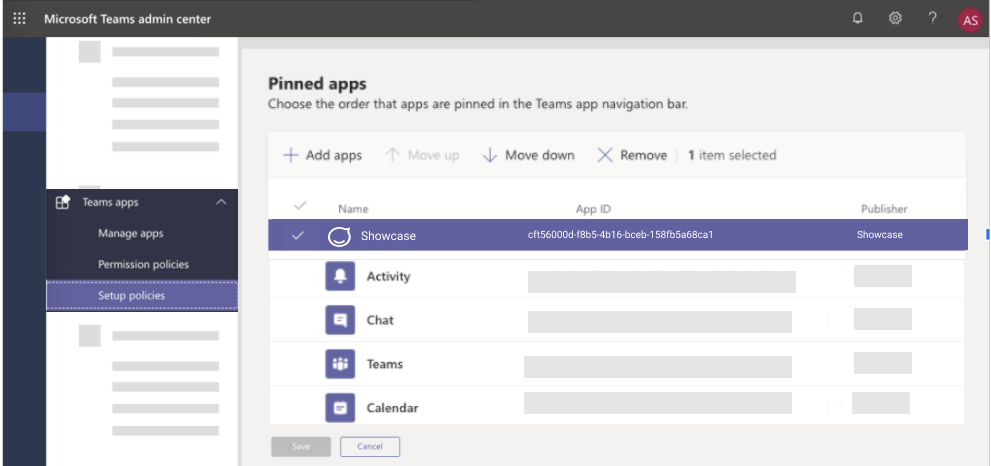Screen dimensions: 991x466
Task: Select the Chat row name
Action: (x=380, y=321)
